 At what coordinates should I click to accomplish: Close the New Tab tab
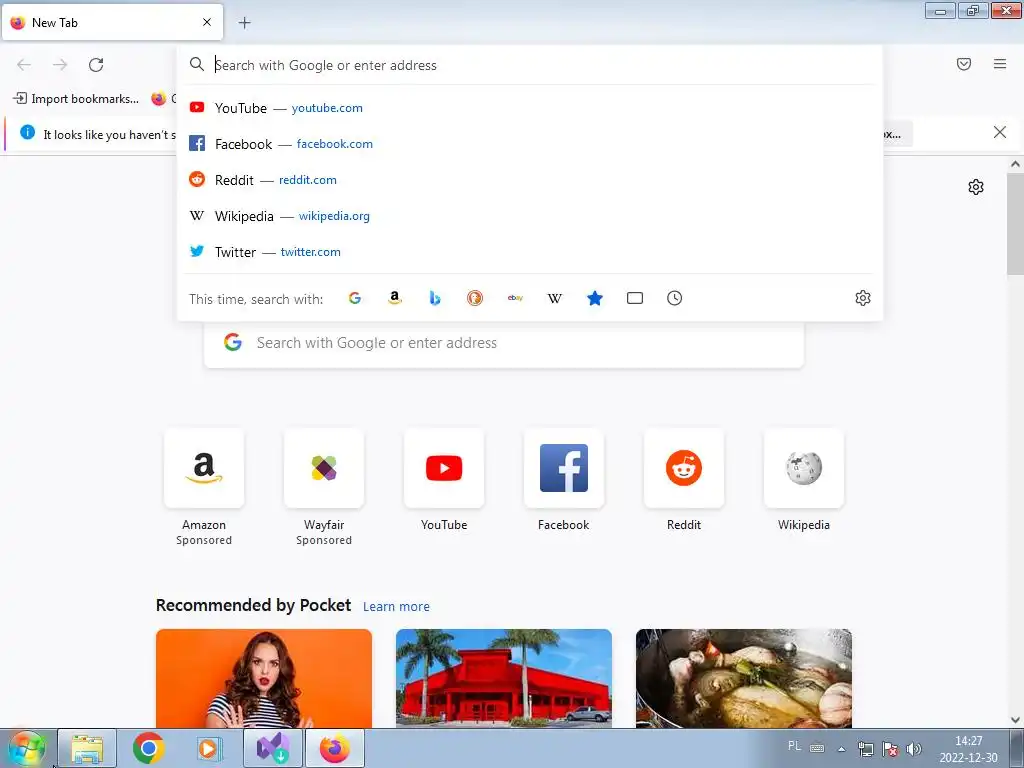tap(207, 22)
